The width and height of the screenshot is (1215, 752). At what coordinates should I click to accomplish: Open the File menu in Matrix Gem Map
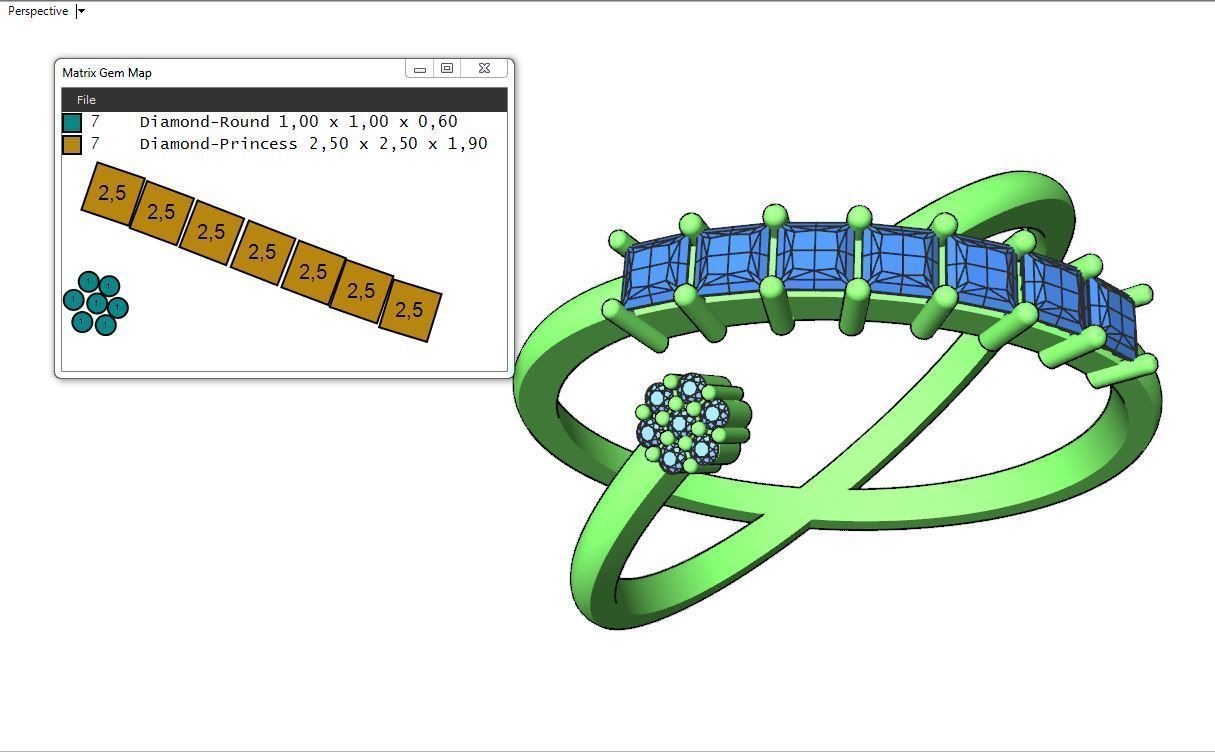86,100
